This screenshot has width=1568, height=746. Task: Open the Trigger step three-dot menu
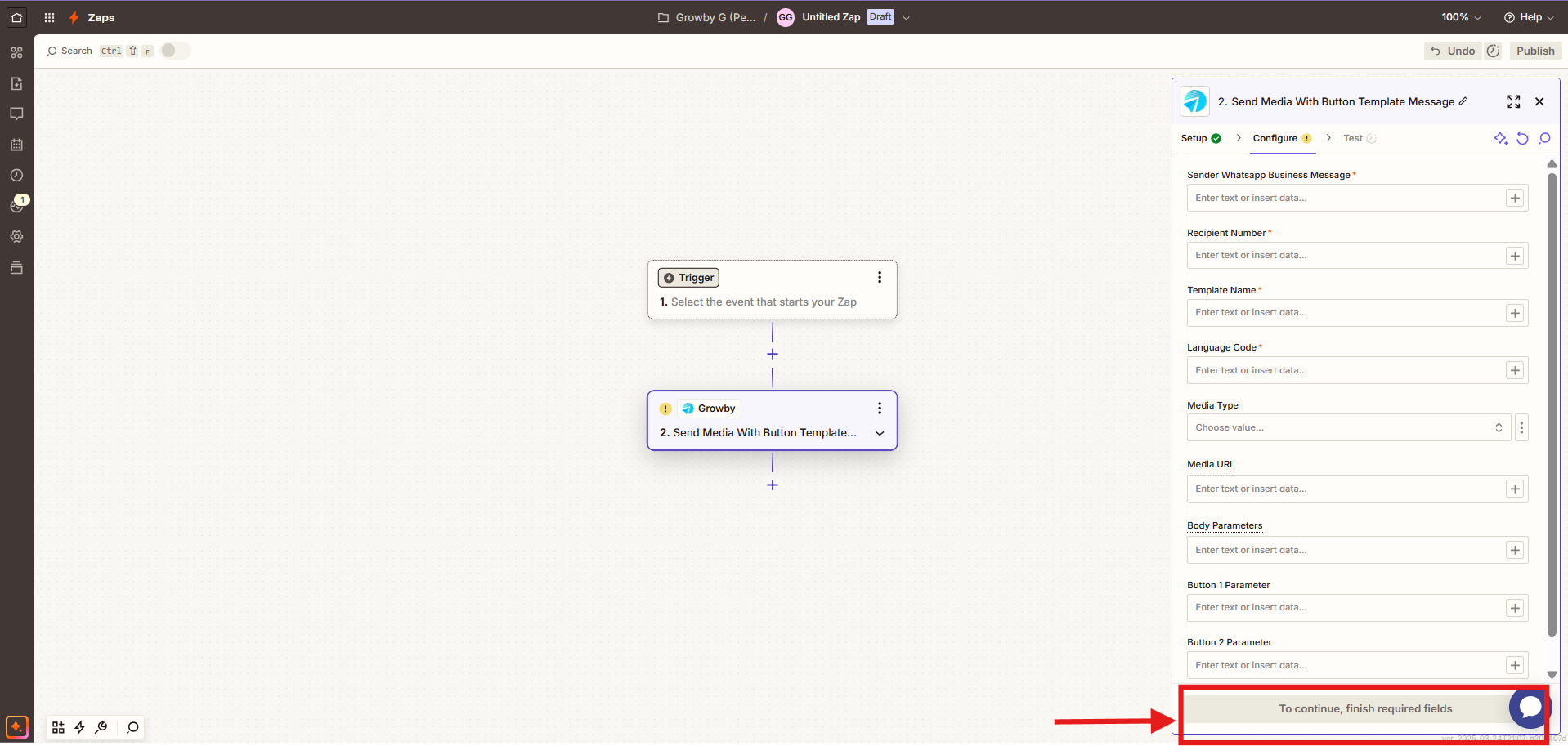pyautogui.click(x=880, y=277)
